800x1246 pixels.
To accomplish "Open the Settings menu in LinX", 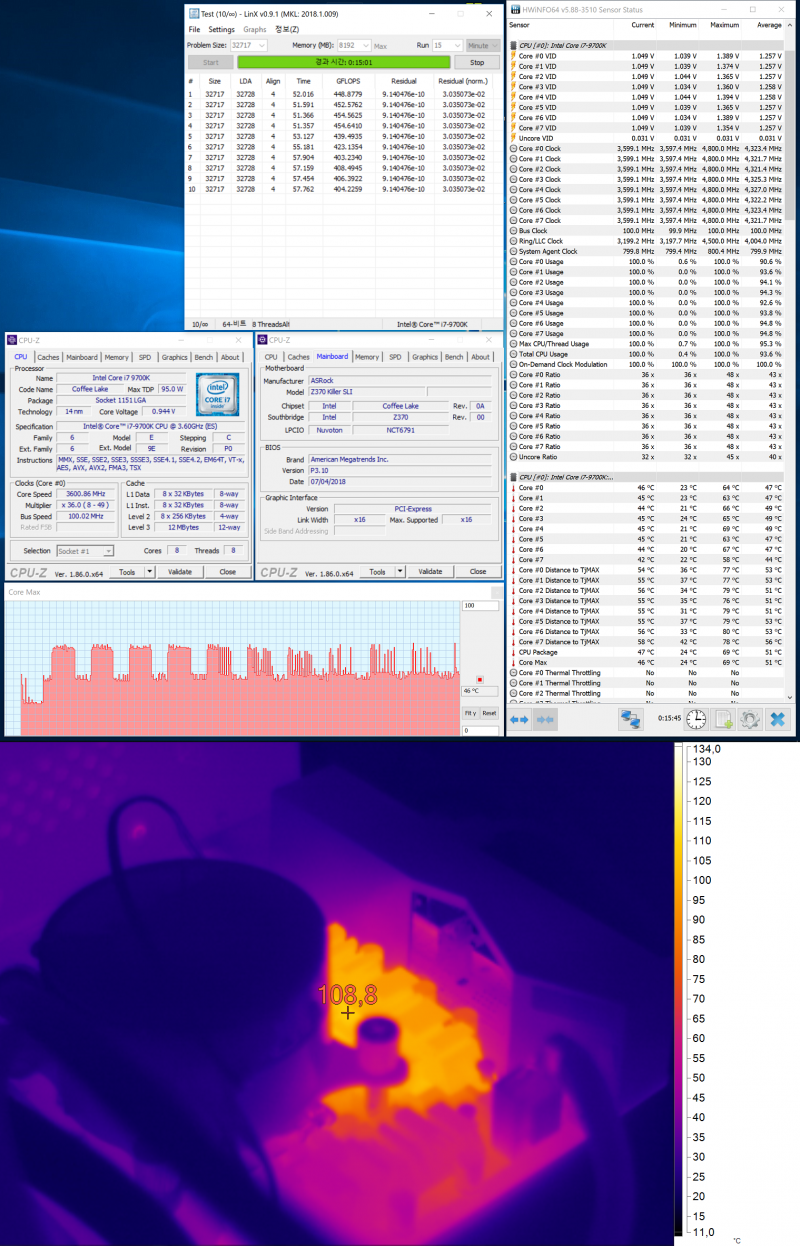I will 221,30.
